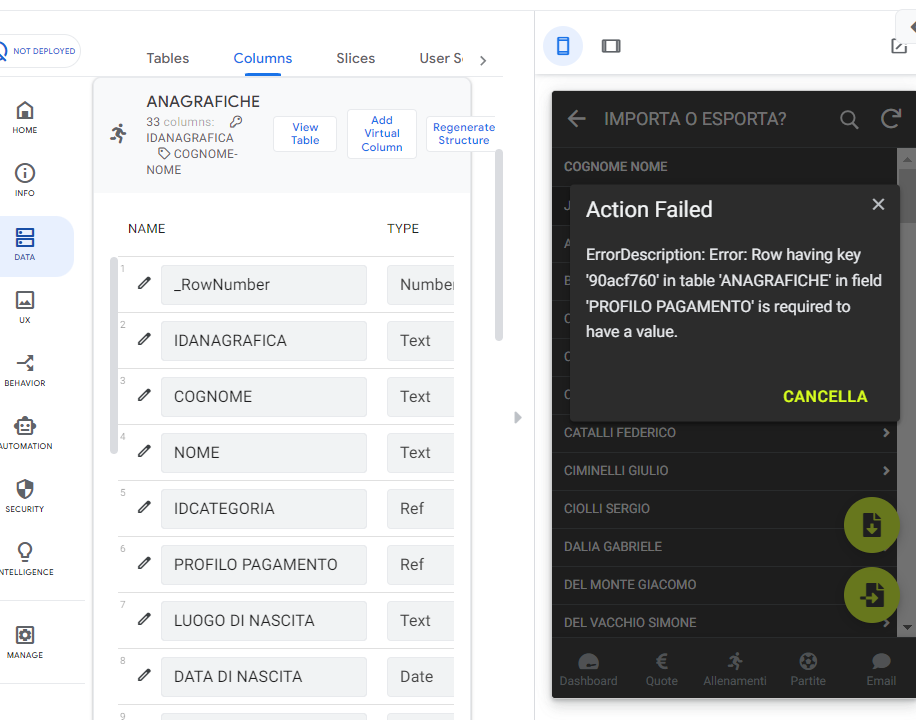Open preview in external window icon
This screenshot has width=916, height=720.
(x=899, y=46)
